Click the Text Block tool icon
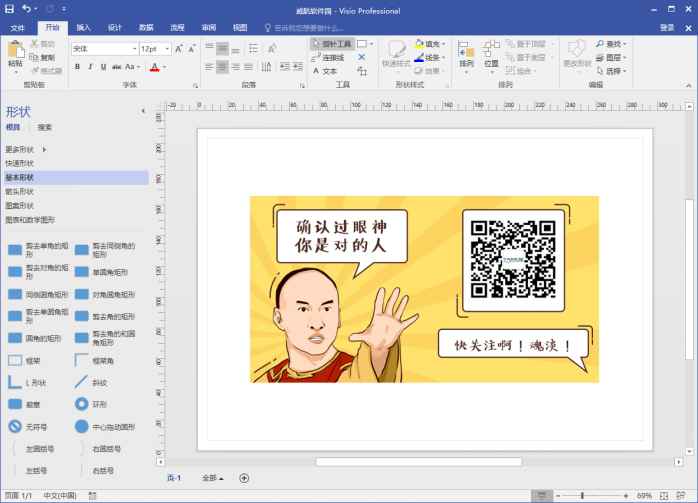The image size is (698, 503). pos(362,71)
